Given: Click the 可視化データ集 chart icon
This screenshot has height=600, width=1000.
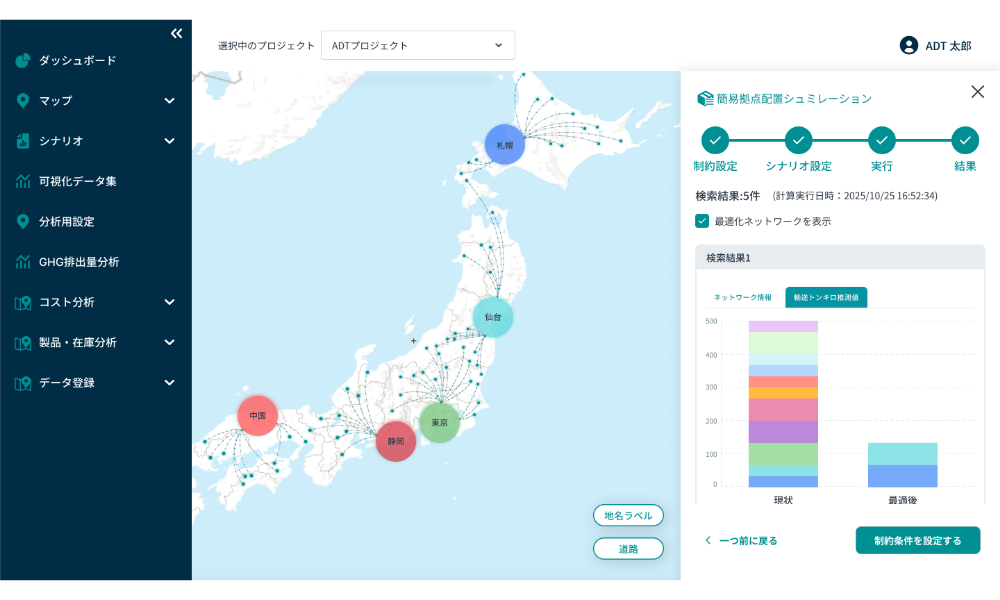Looking at the screenshot, I should click(22, 181).
